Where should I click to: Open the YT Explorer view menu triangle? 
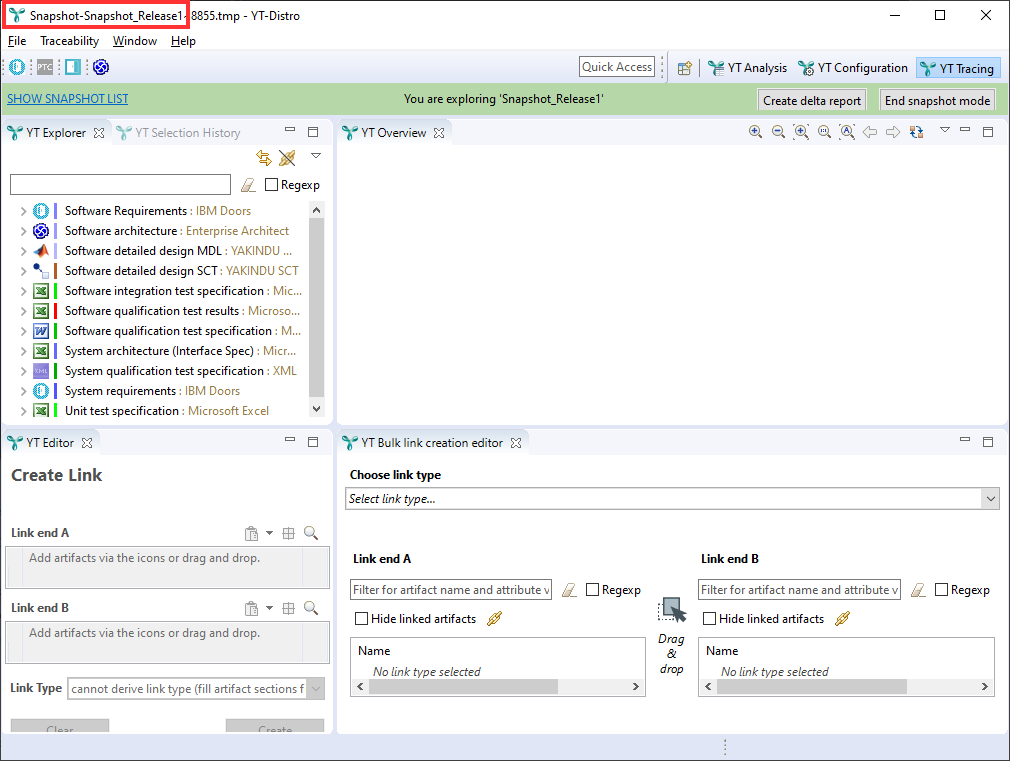point(316,156)
